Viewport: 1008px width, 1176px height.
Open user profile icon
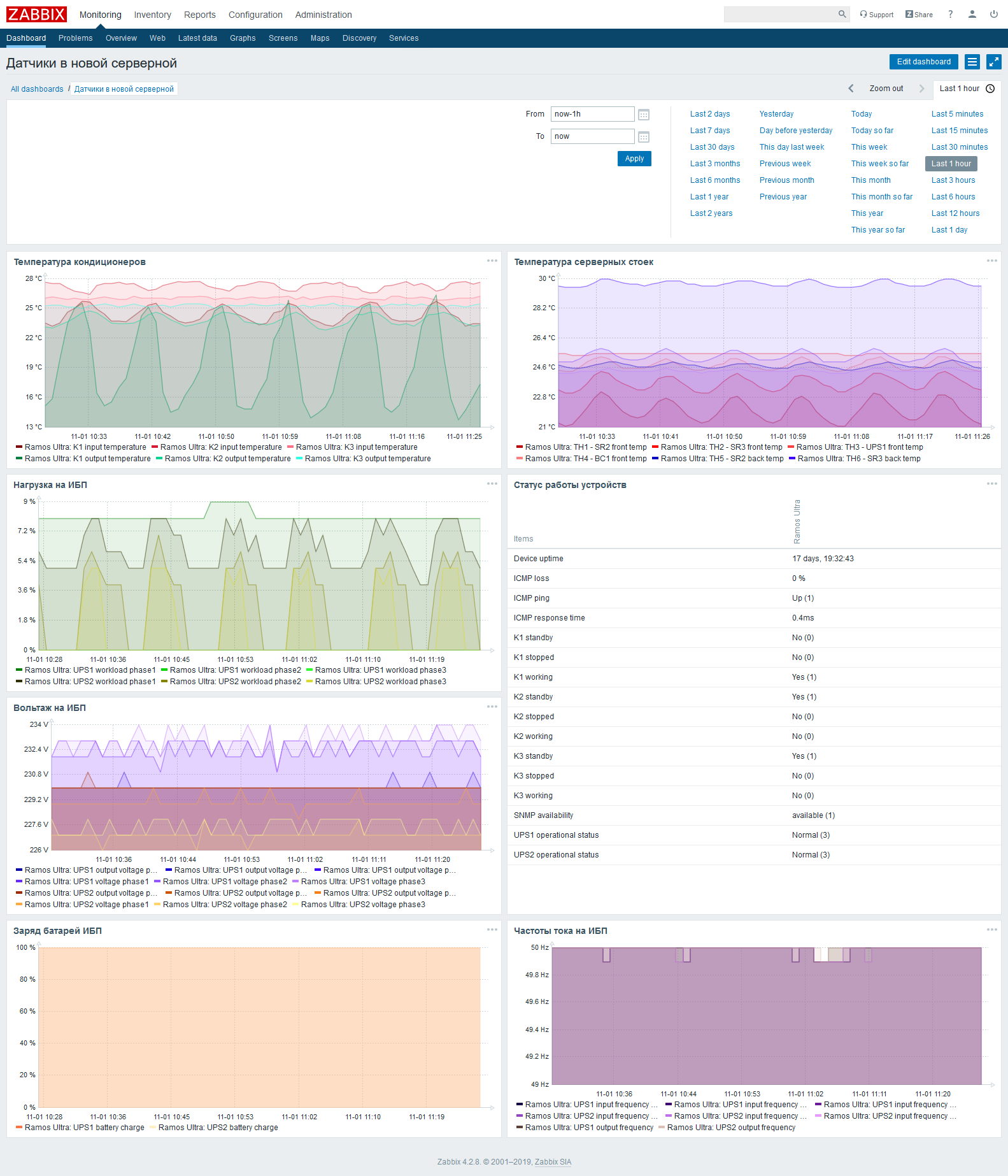[972, 14]
